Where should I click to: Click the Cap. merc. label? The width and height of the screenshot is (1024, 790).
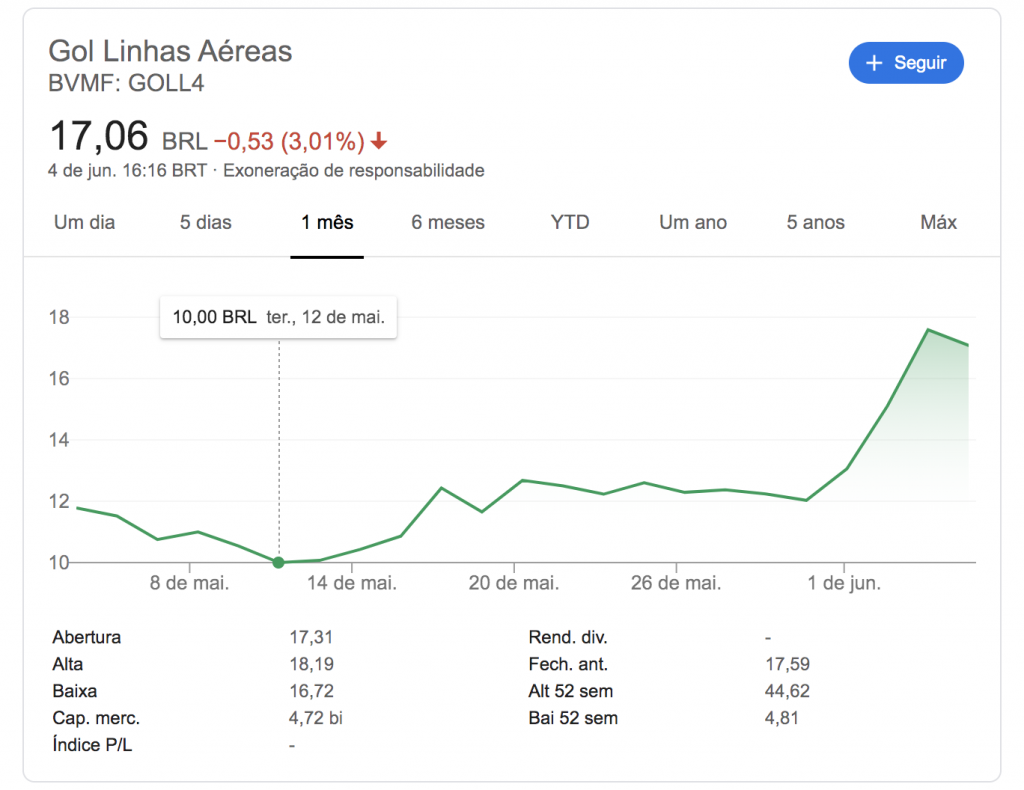(96, 718)
